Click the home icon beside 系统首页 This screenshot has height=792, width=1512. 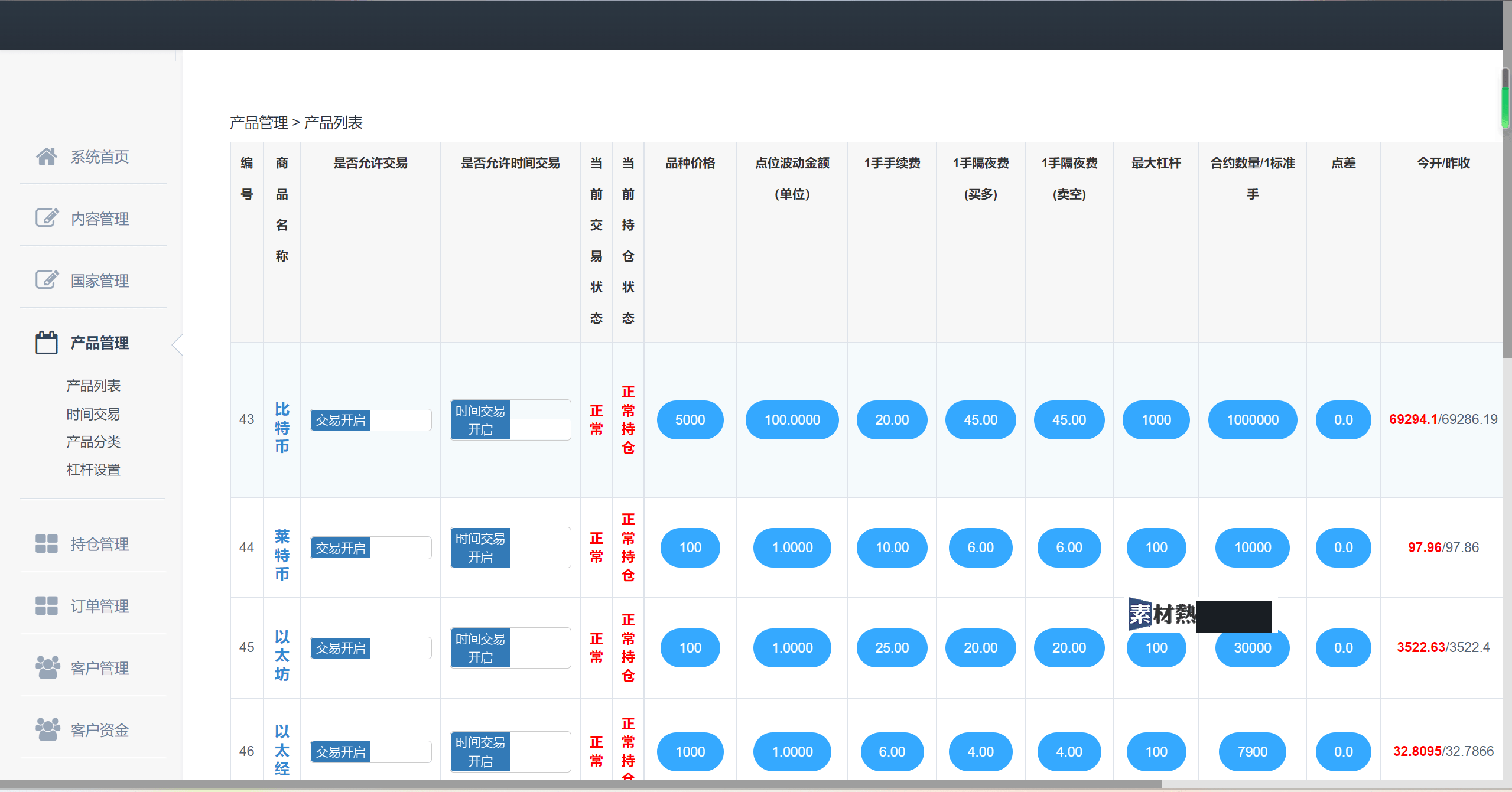(47, 157)
